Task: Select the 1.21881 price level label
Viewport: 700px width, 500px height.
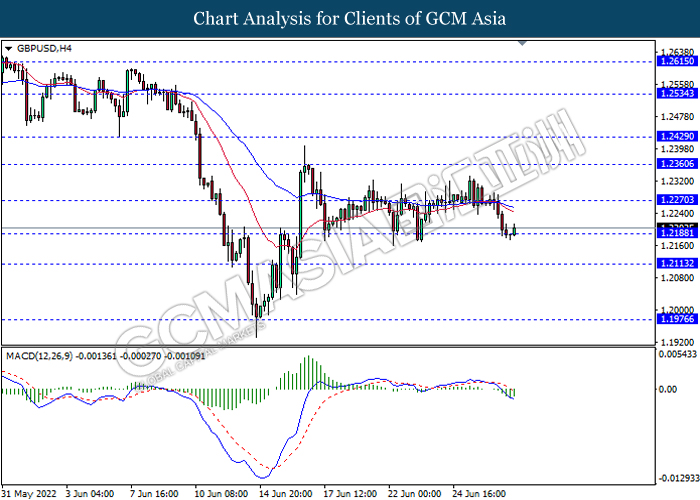Action: [x=678, y=233]
